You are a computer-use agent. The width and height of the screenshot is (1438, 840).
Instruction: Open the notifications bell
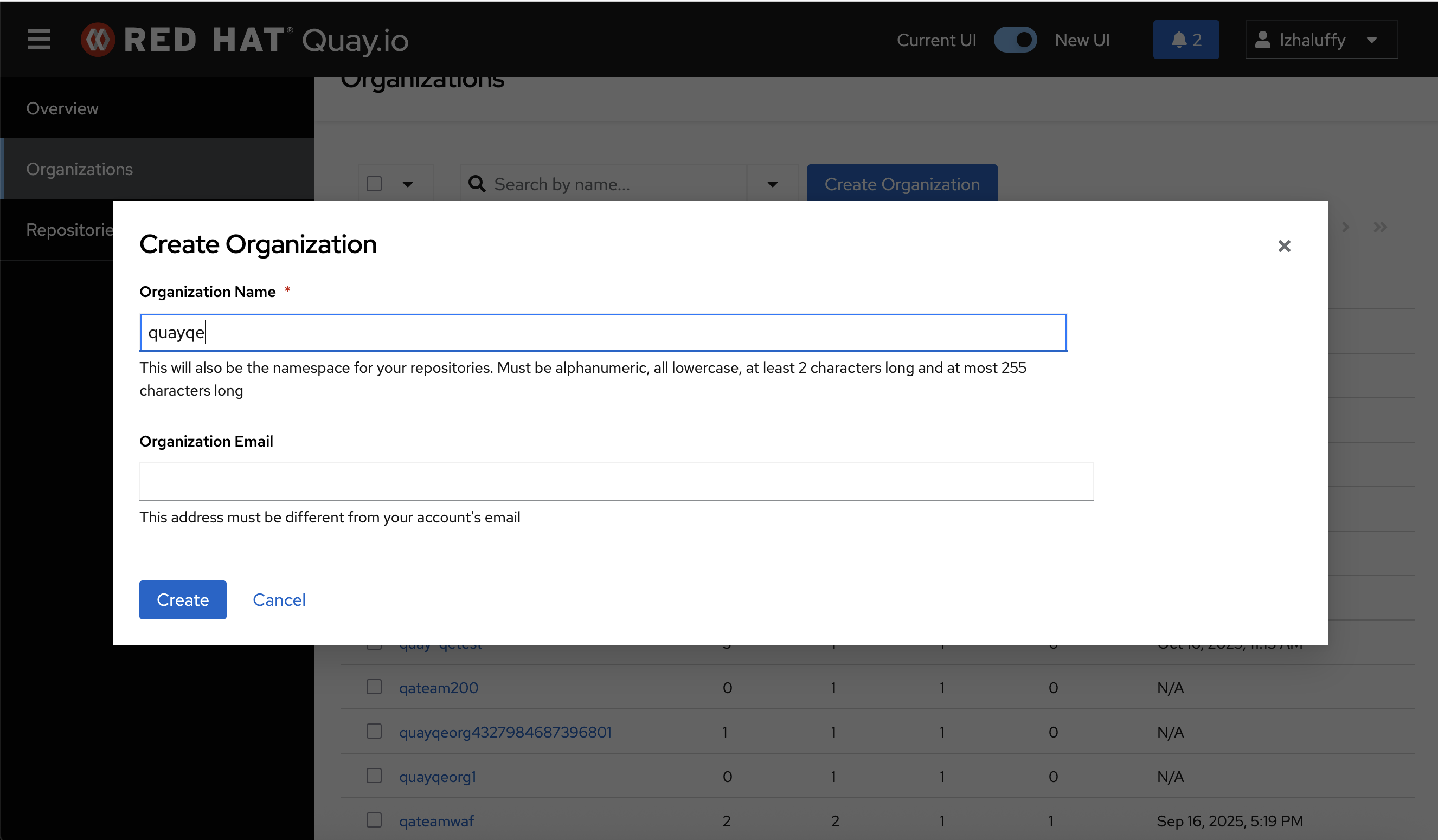[1185, 40]
